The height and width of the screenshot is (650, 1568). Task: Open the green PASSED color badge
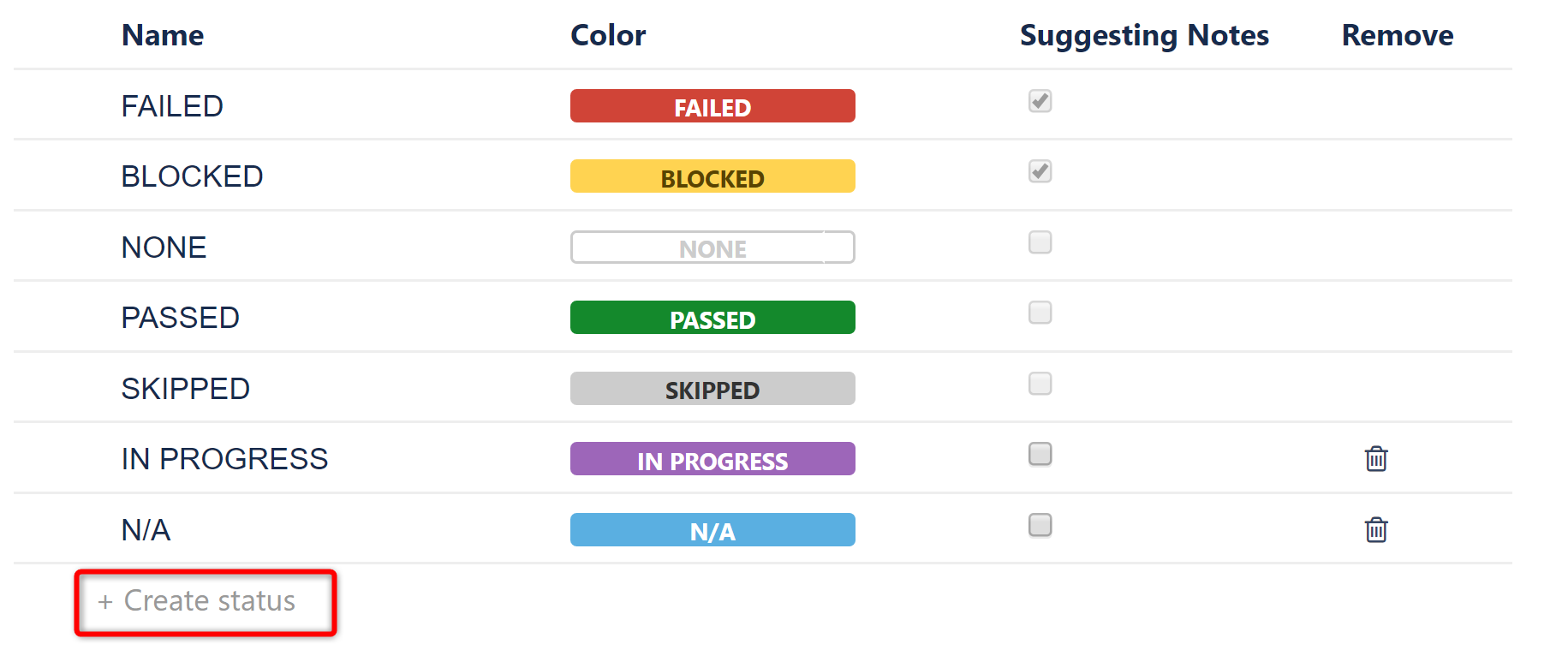pyautogui.click(x=712, y=318)
